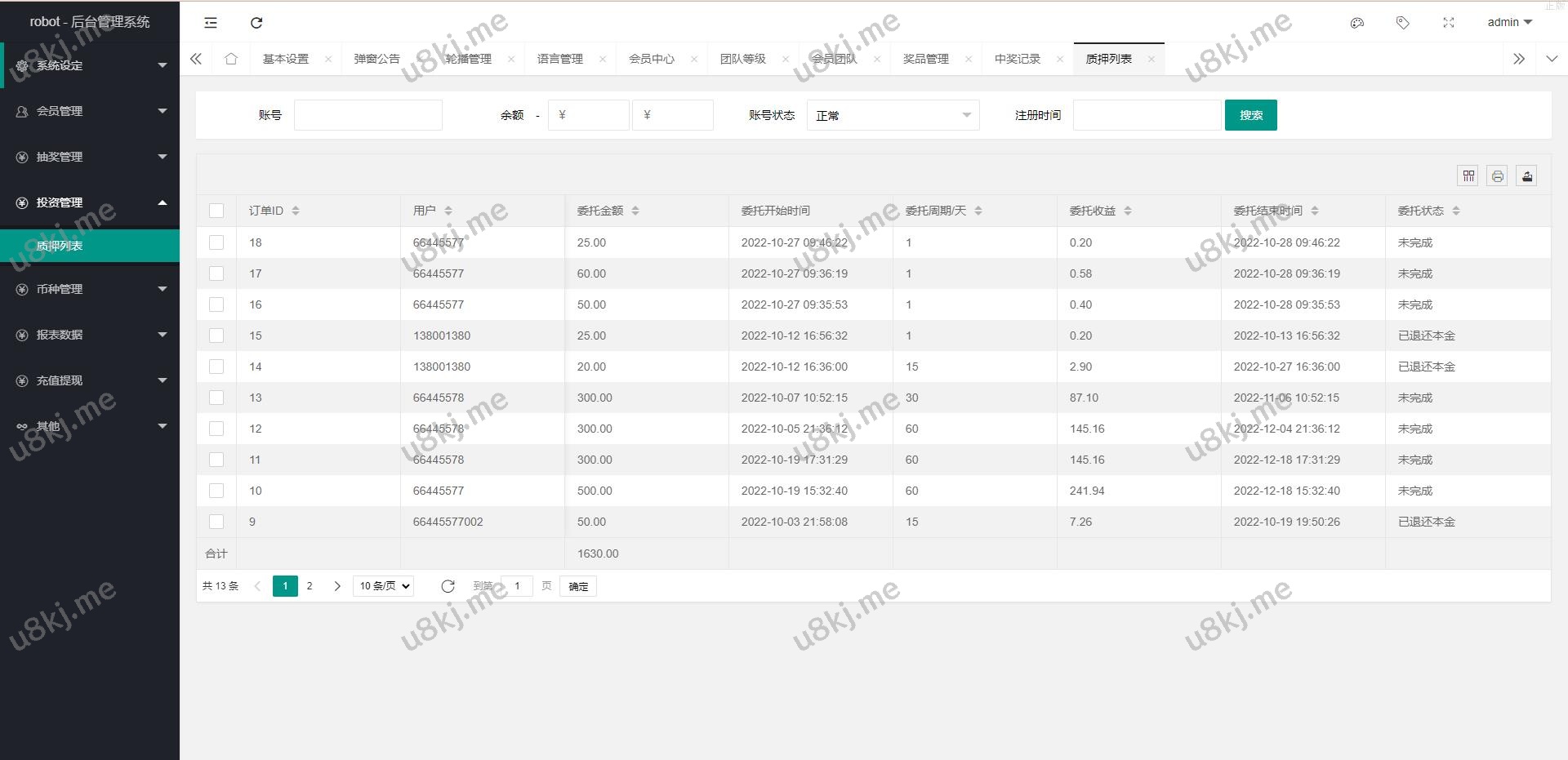1568x760 pixels.
Task: Click the sidebar collapse menu icon
Action: pyautogui.click(x=211, y=23)
